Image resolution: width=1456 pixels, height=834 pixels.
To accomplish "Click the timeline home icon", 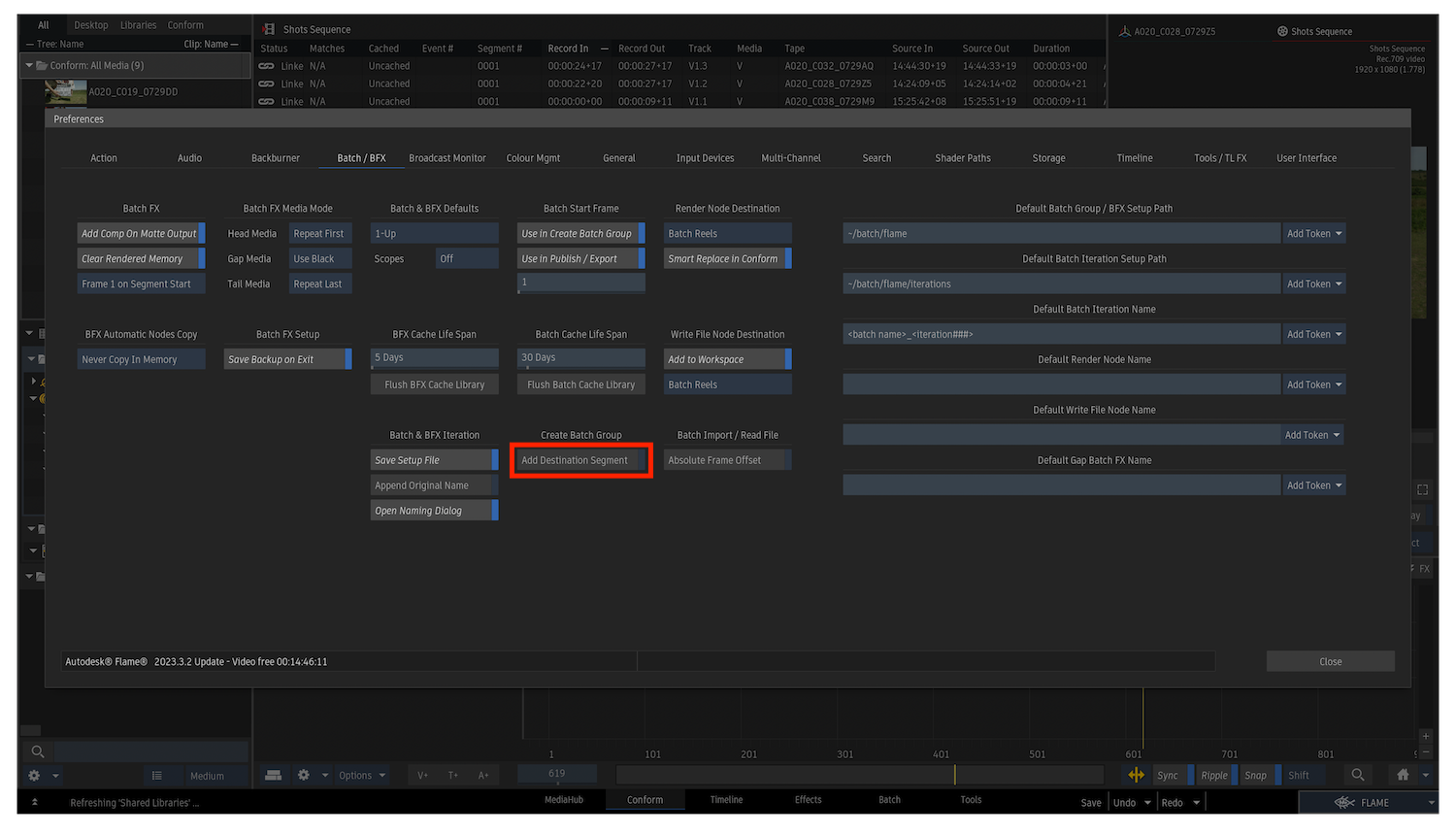I will 1403,775.
